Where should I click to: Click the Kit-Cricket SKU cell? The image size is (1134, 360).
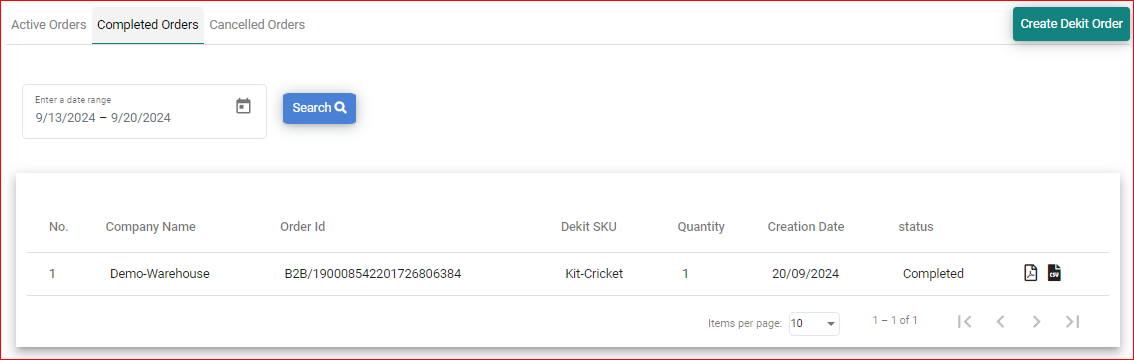594,274
